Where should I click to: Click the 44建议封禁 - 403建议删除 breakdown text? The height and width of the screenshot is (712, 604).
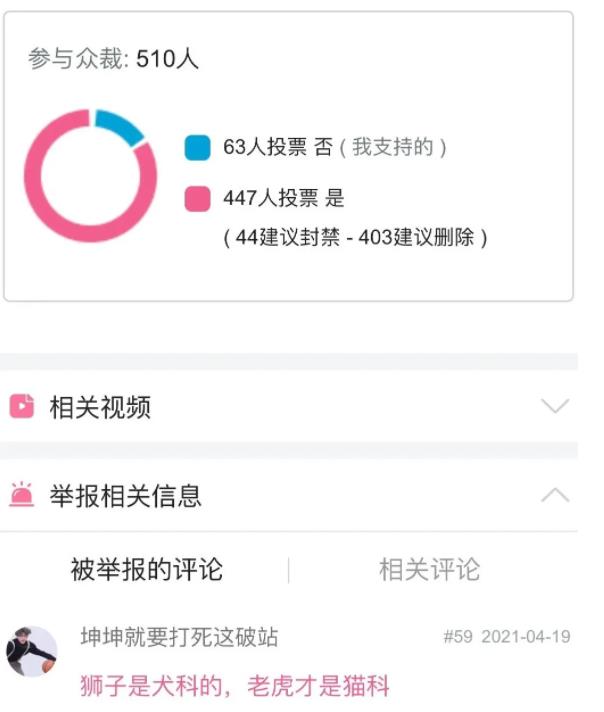click(355, 238)
